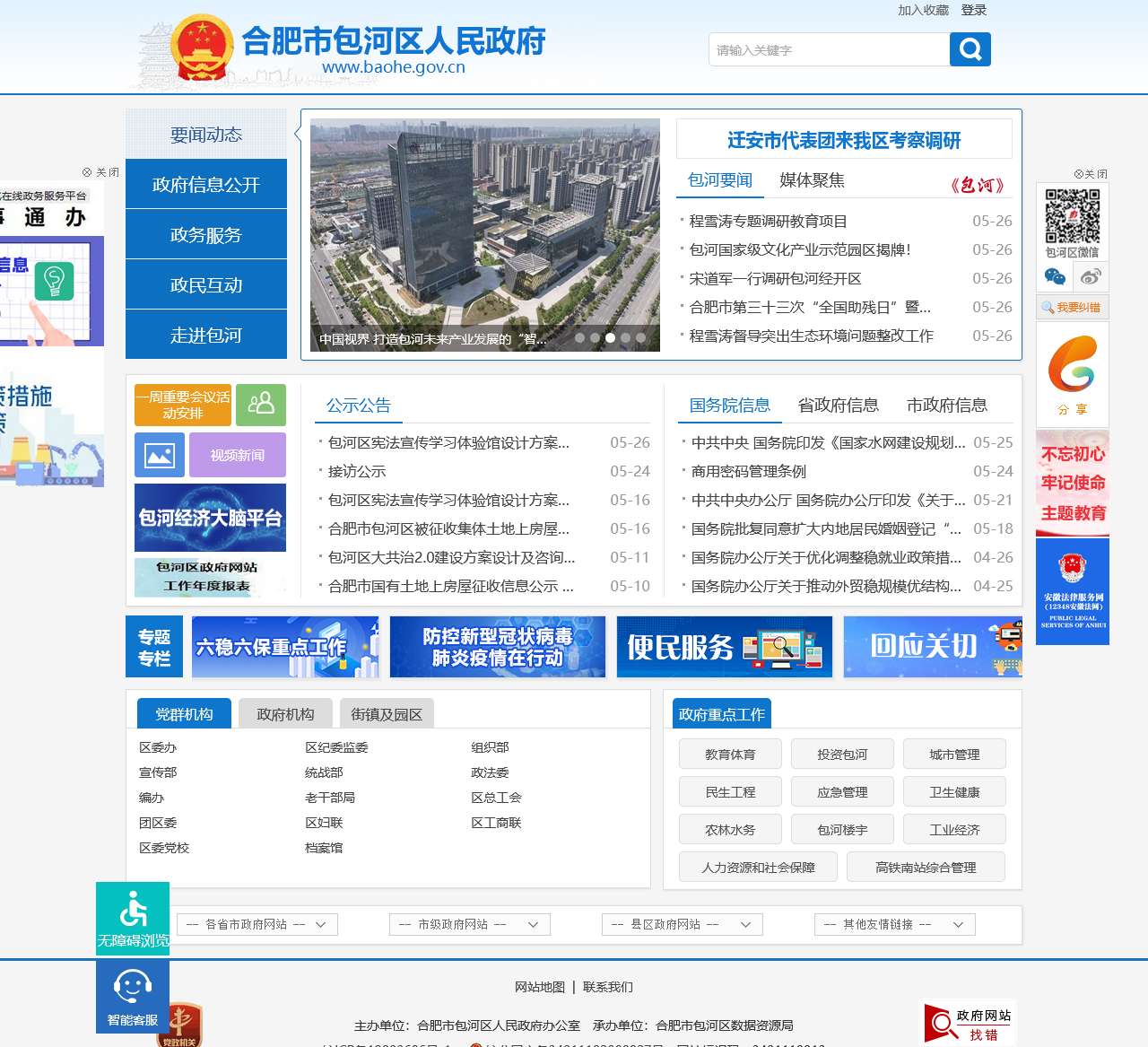The height and width of the screenshot is (1047, 1148).
Task: Open 回应关切 banner
Action: 933,647
